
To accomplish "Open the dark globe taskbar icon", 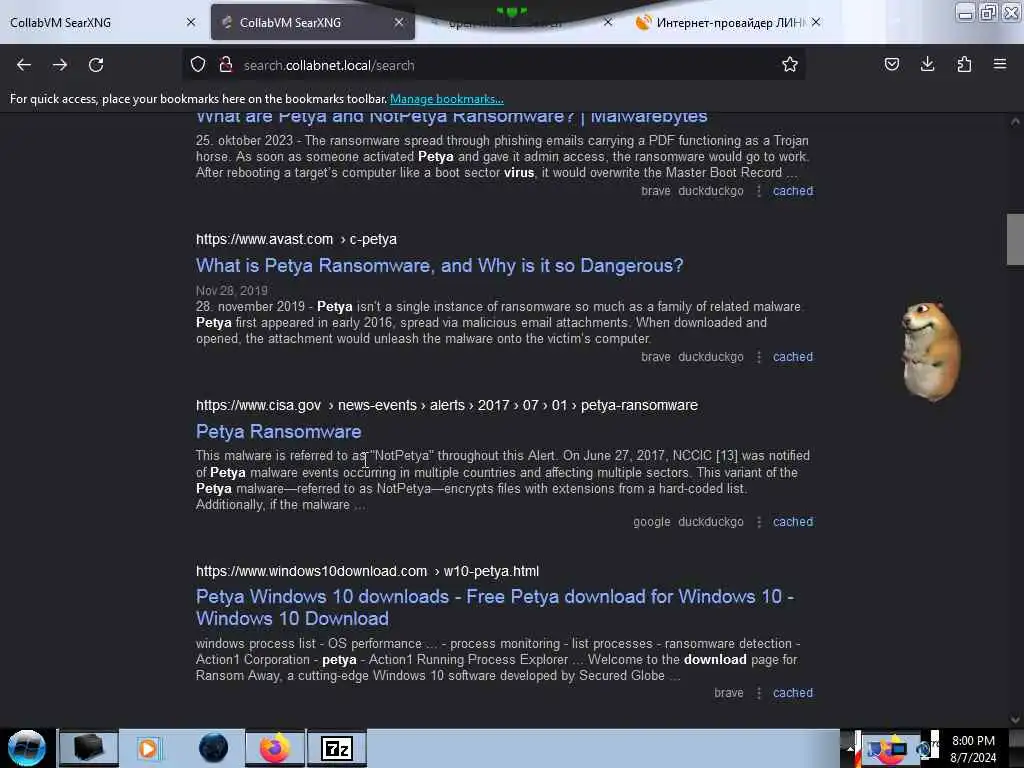I will click(x=214, y=748).
